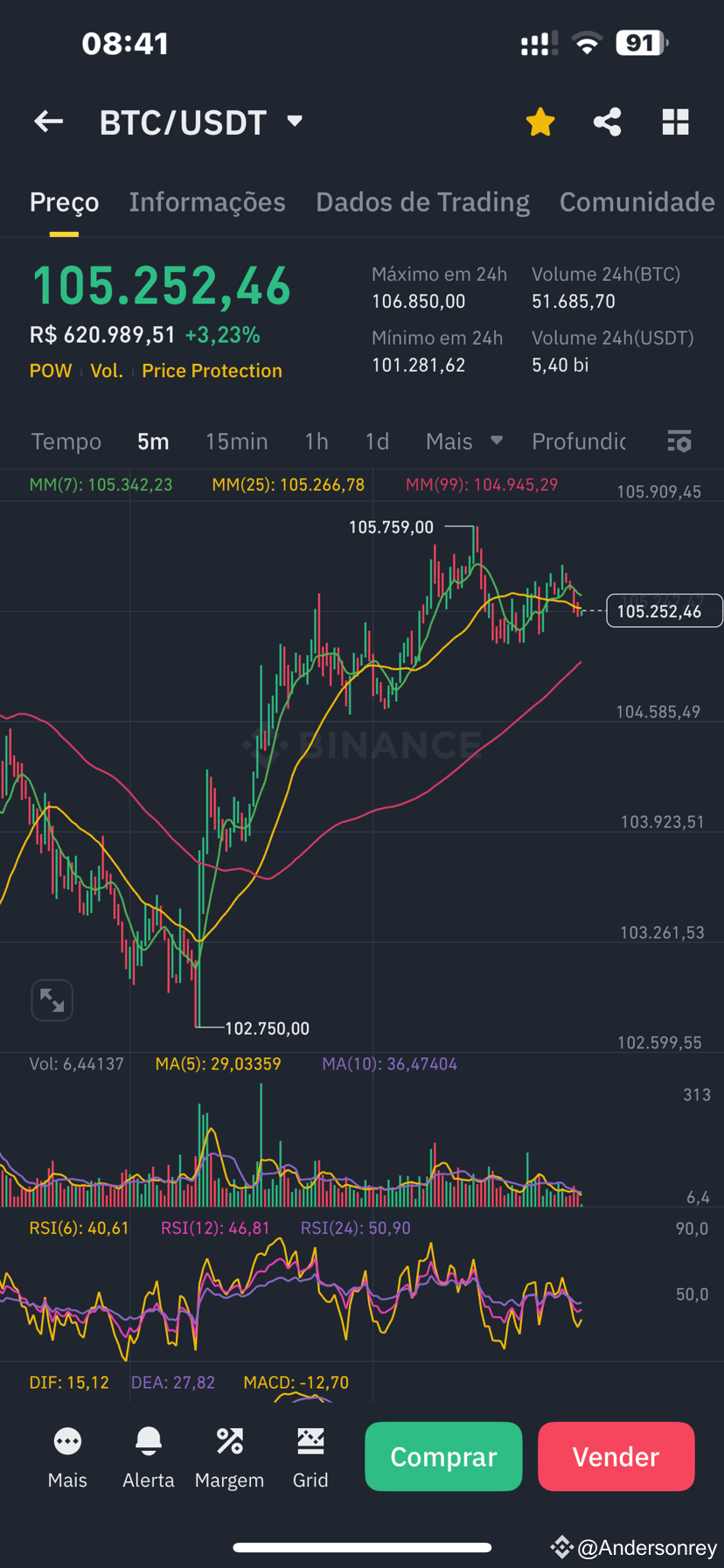
Task: Open the chart indicator settings icon
Action: click(679, 441)
